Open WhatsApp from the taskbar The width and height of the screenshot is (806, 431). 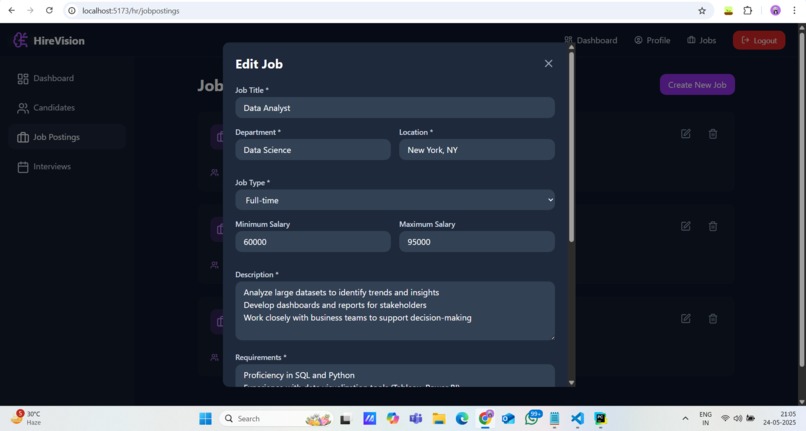coord(532,418)
